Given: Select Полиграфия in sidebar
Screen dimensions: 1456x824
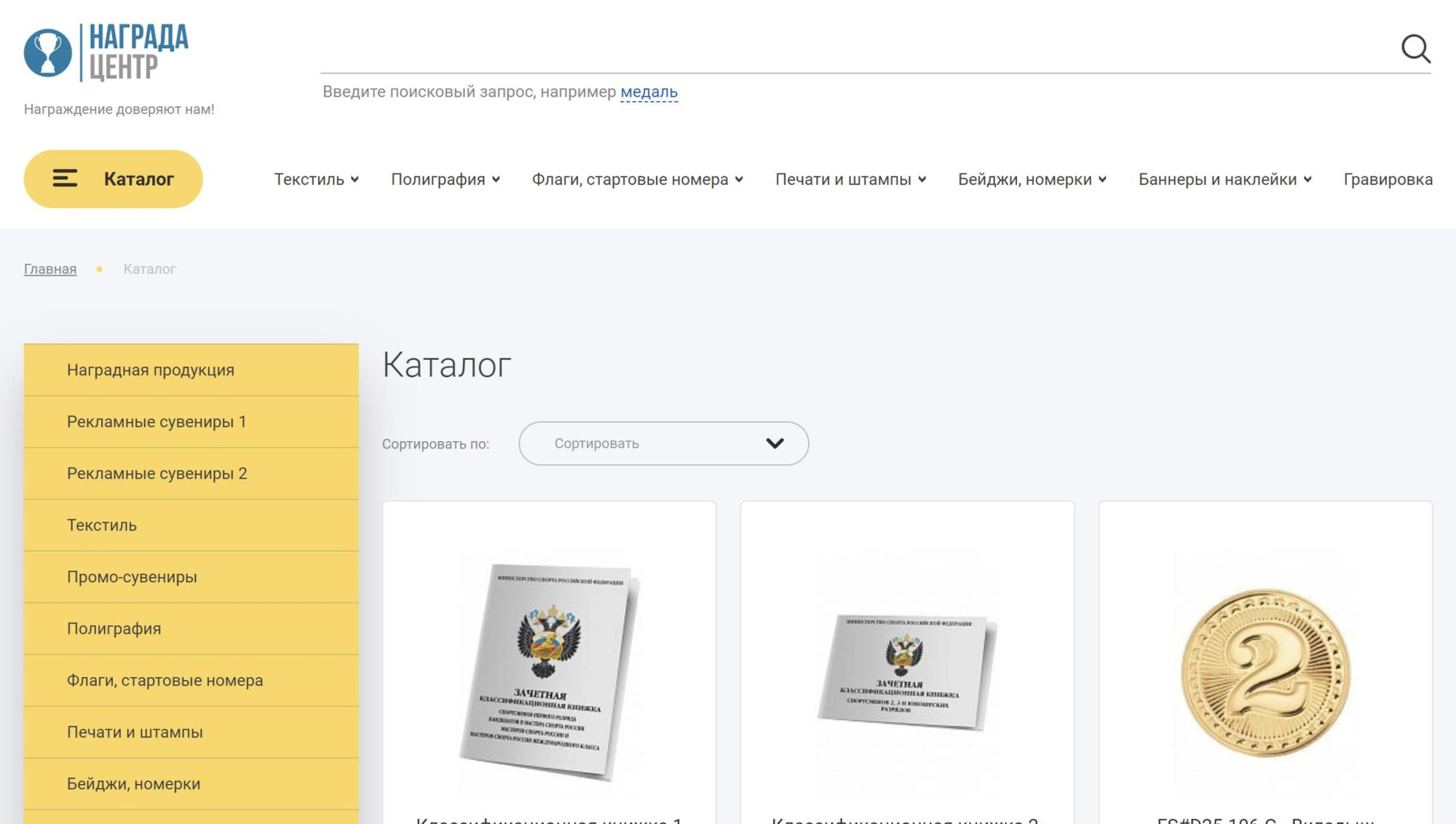Looking at the screenshot, I should 191,628.
